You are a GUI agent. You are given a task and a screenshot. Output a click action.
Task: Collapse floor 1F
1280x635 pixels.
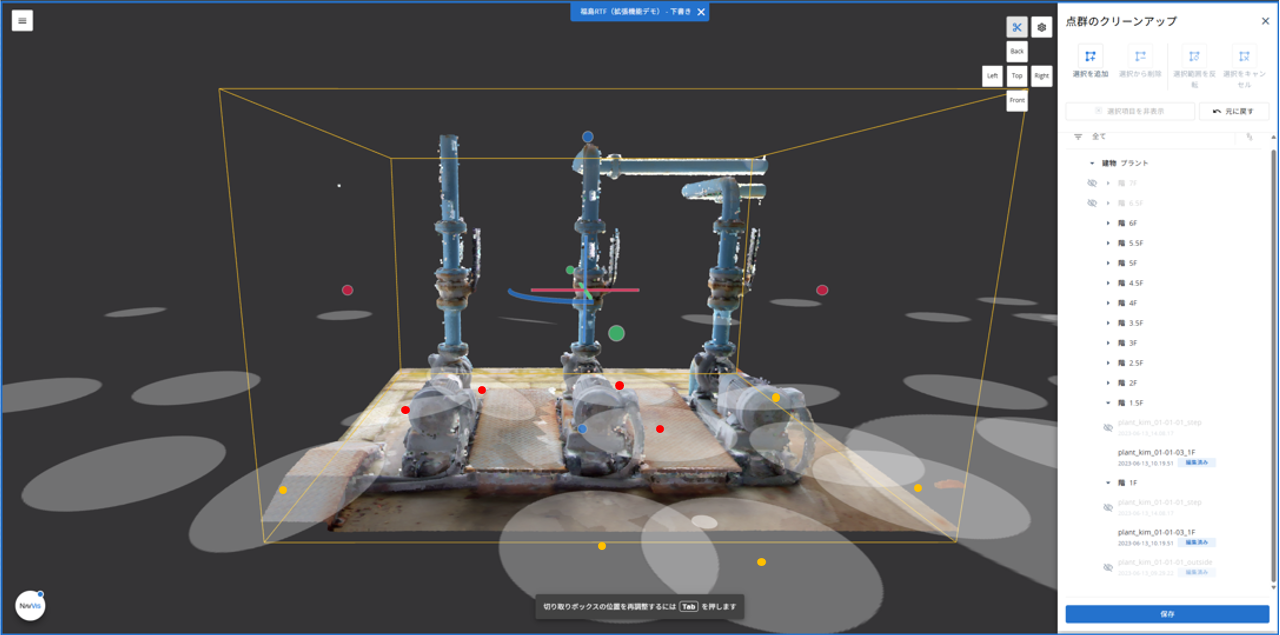pos(1108,483)
